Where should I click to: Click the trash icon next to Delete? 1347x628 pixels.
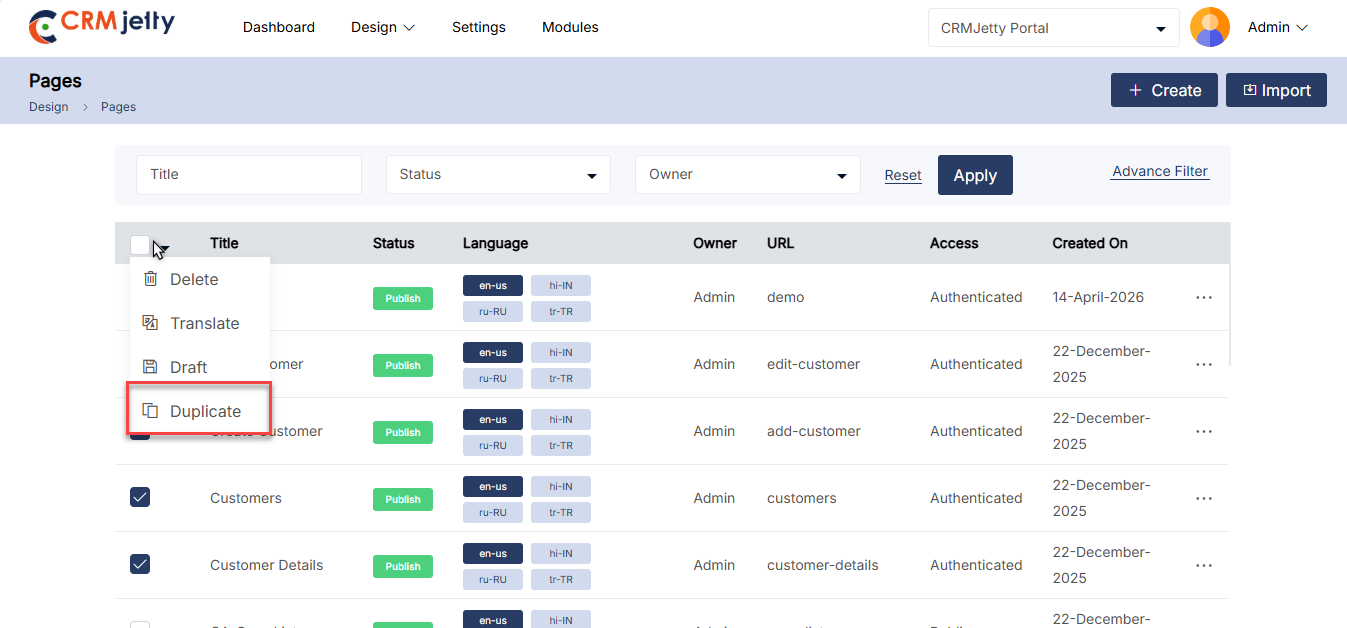151,279
